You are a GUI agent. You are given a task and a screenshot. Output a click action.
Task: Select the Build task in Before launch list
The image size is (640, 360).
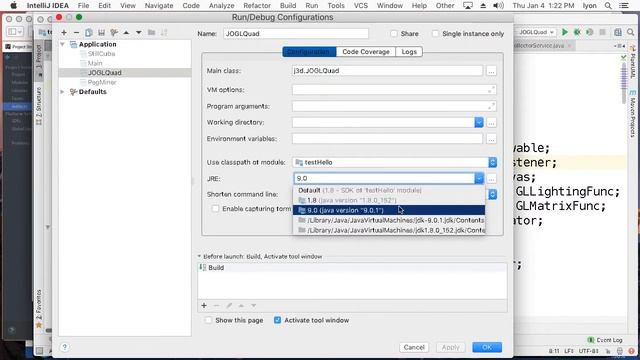[352, 268]
